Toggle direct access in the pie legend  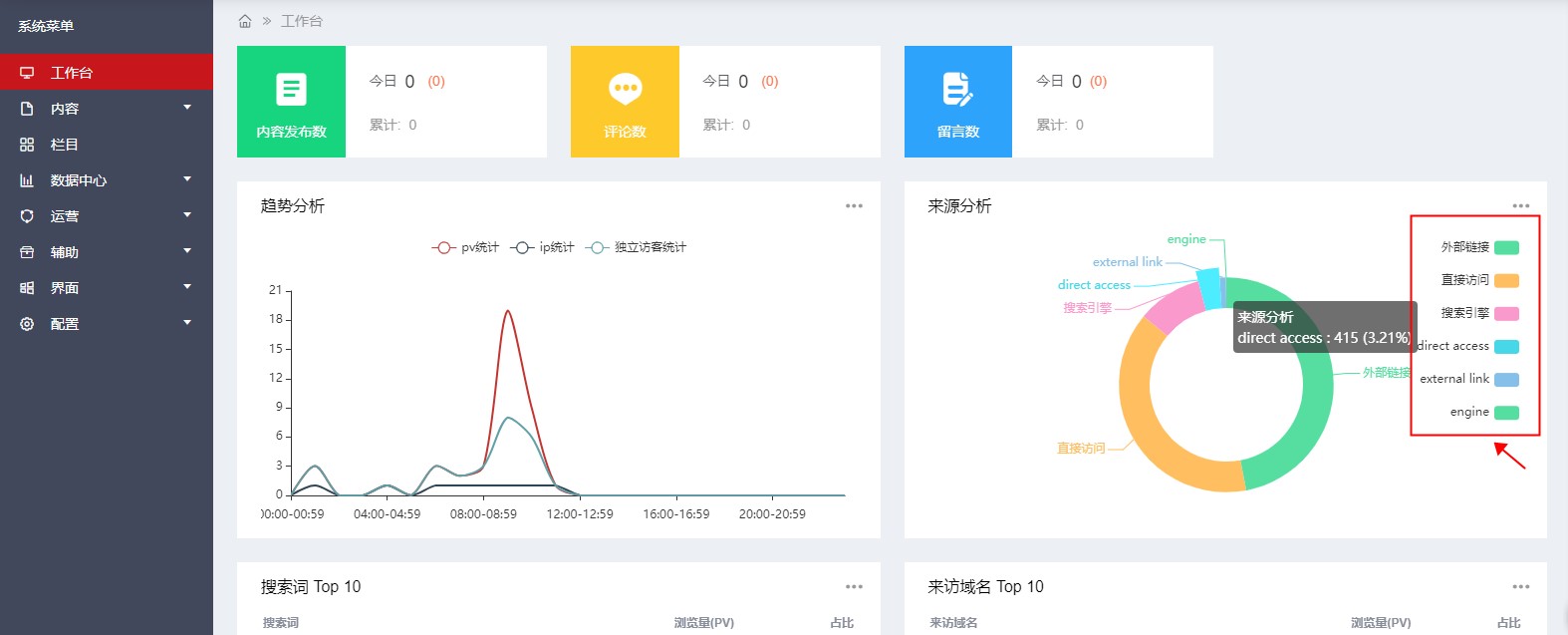point(1467,346)
